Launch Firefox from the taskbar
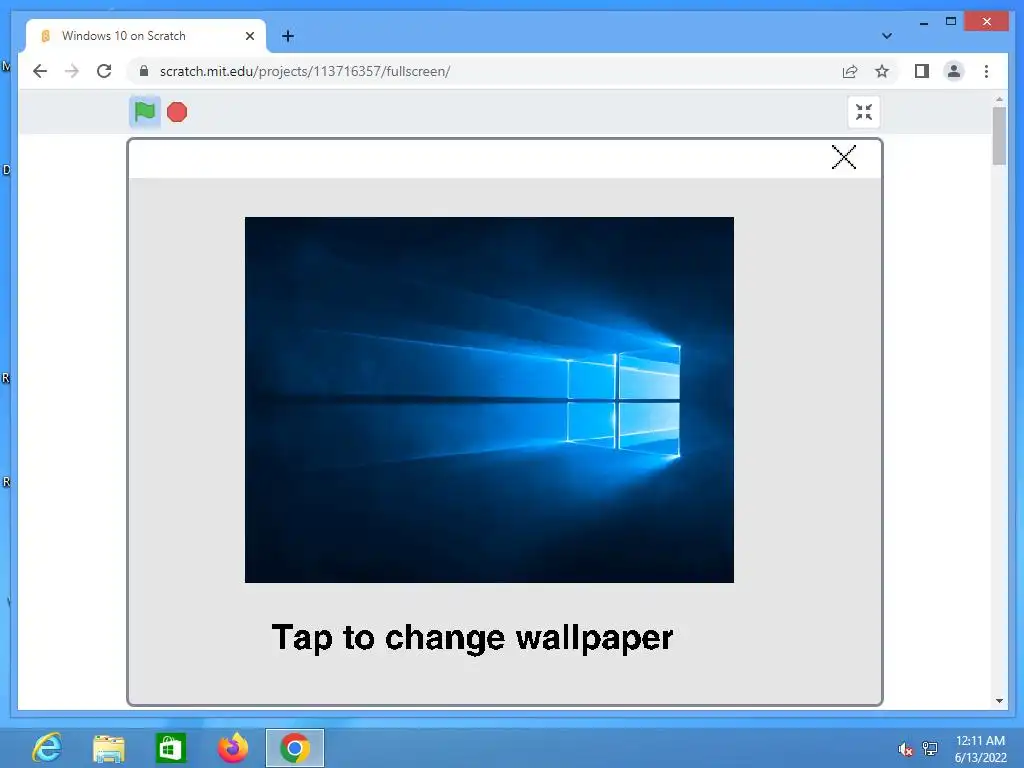Image resolution: width=1024 pixels, height=768 pixels. coord(232,748)
